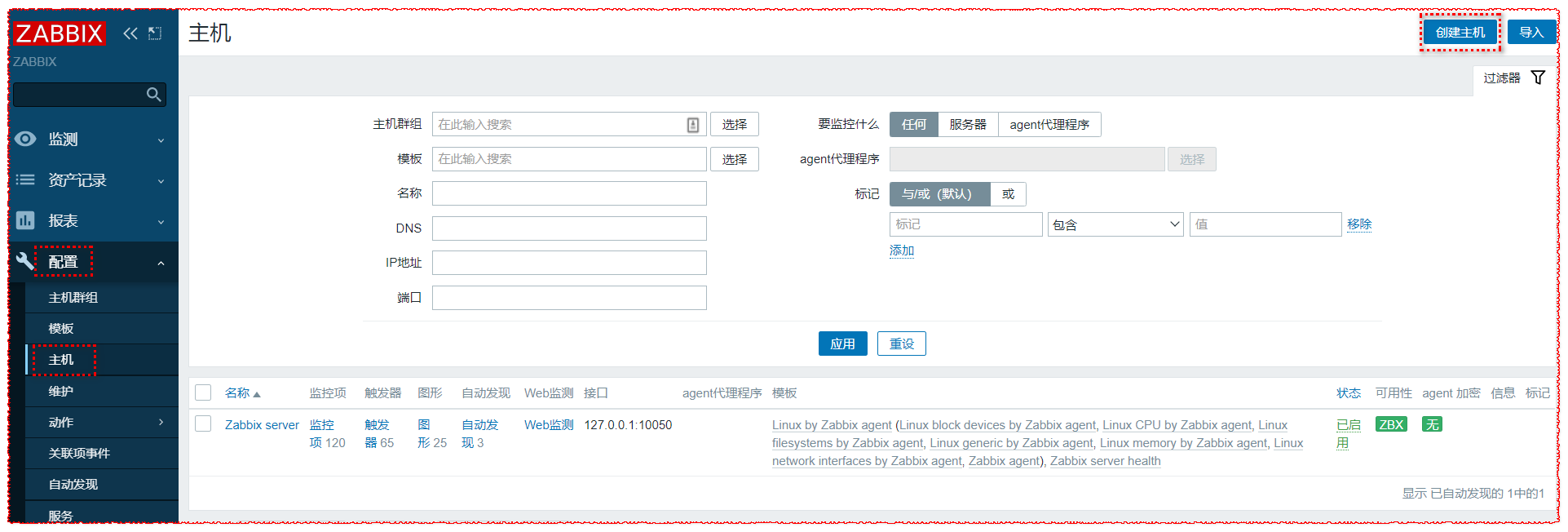
Task: Click the 配置 wrench icon
Action: click(26, 261)
